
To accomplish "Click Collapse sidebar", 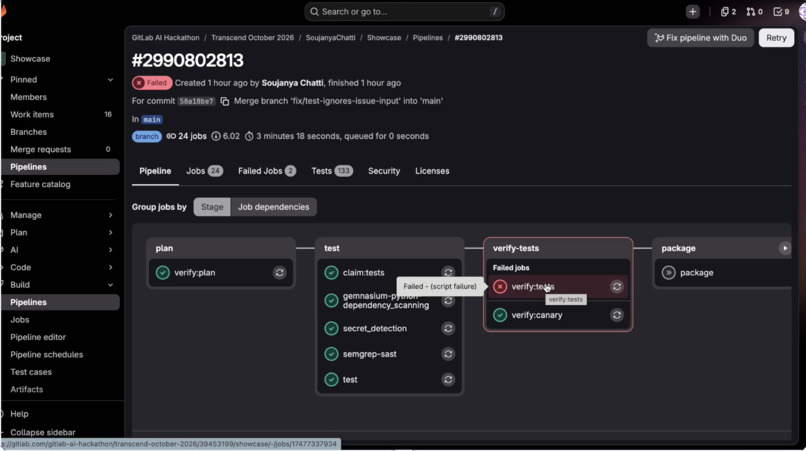I will pyautogui.click(x=43, y=432).
